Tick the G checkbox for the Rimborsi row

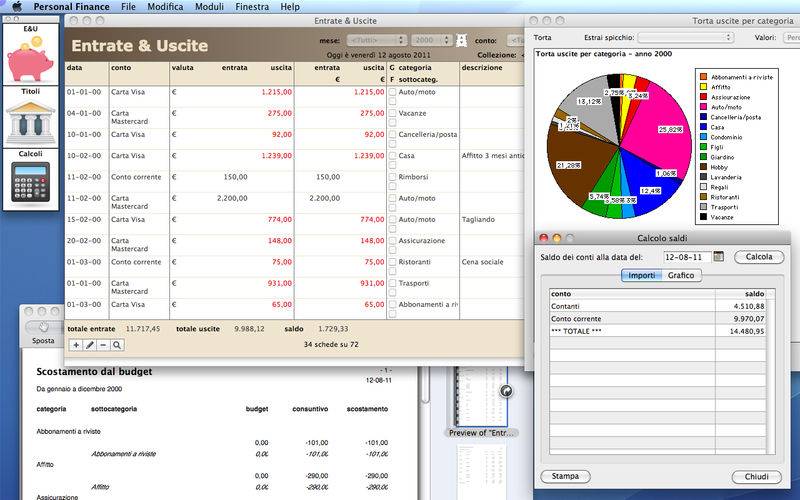(393, 177)
